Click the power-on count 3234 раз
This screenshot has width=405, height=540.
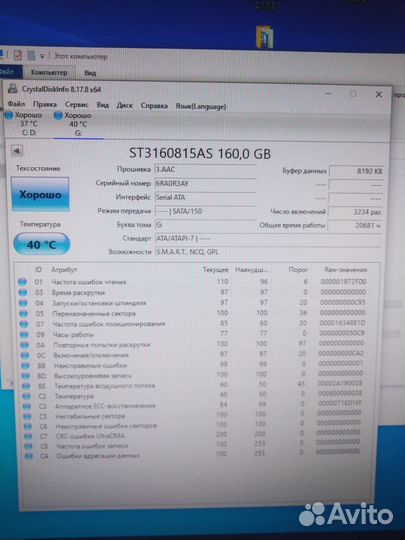(355, 212)
